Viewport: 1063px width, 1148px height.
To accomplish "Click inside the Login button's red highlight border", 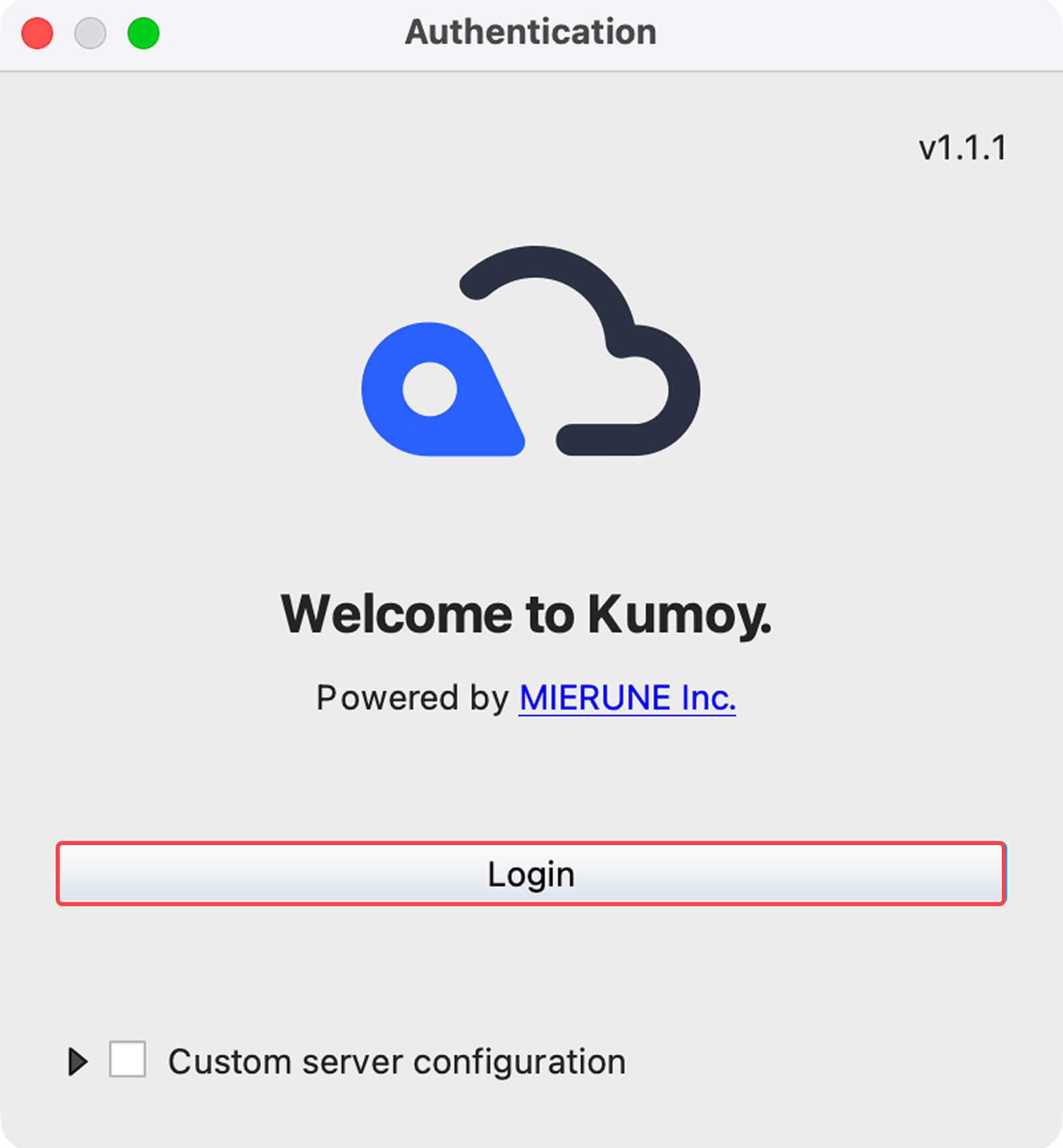I will pyautogui.click(x=531, y=874).
